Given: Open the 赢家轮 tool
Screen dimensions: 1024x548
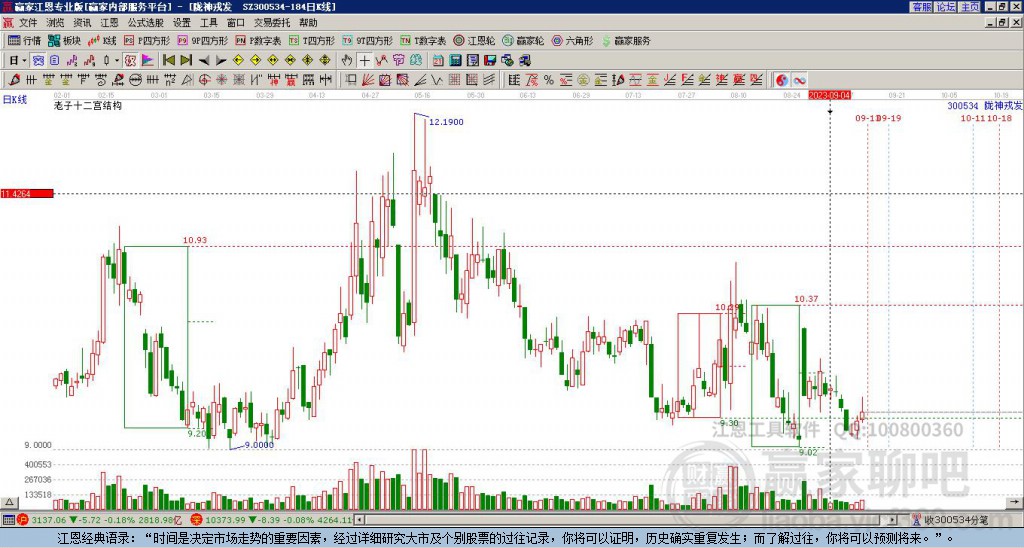Looking at the screenshot, I should pyautogui.click(x=523, y=40).
